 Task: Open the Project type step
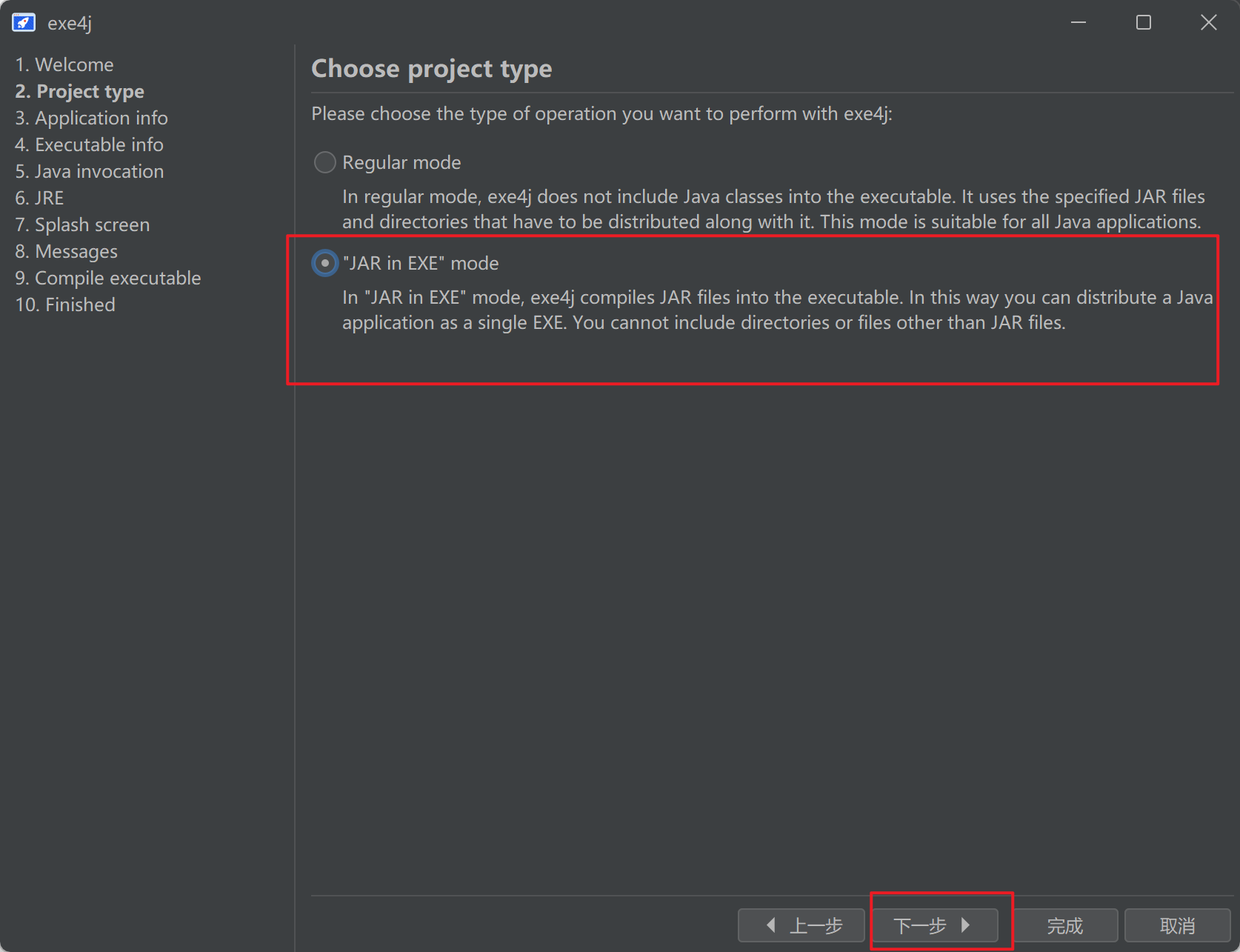tap(80, 91)
